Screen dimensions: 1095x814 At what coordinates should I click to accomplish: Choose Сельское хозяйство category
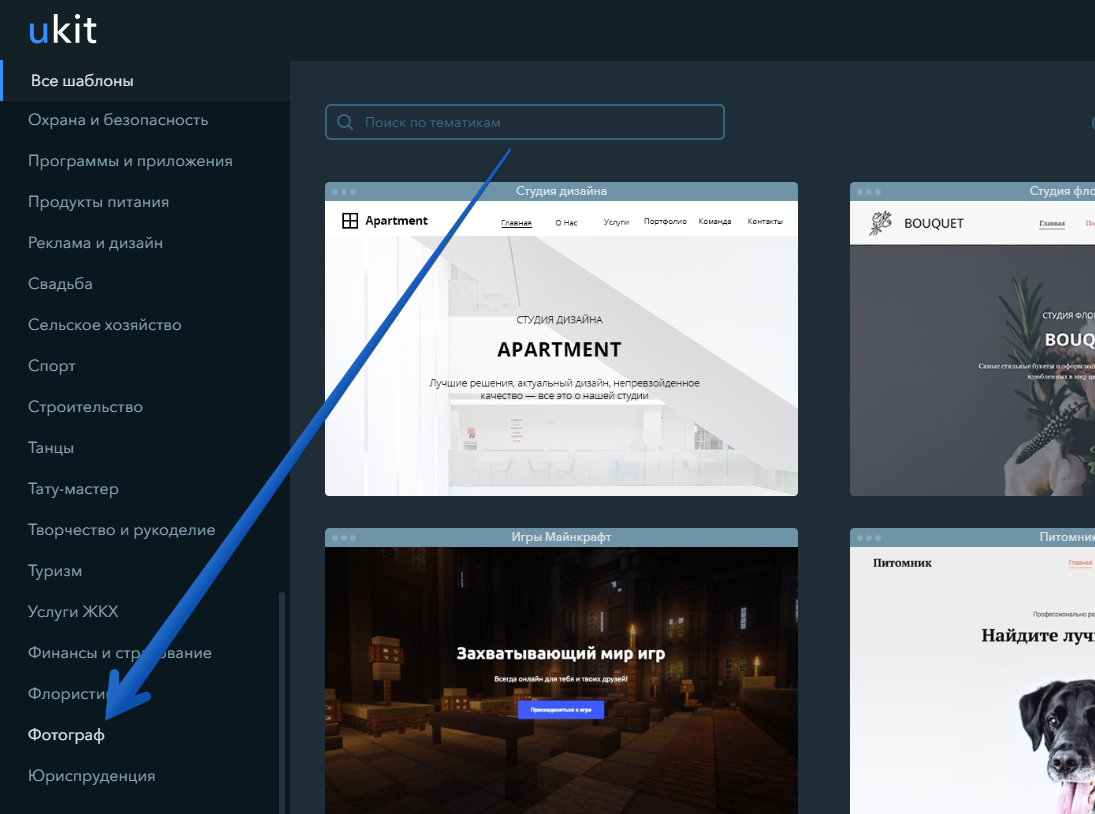point(105,325)
